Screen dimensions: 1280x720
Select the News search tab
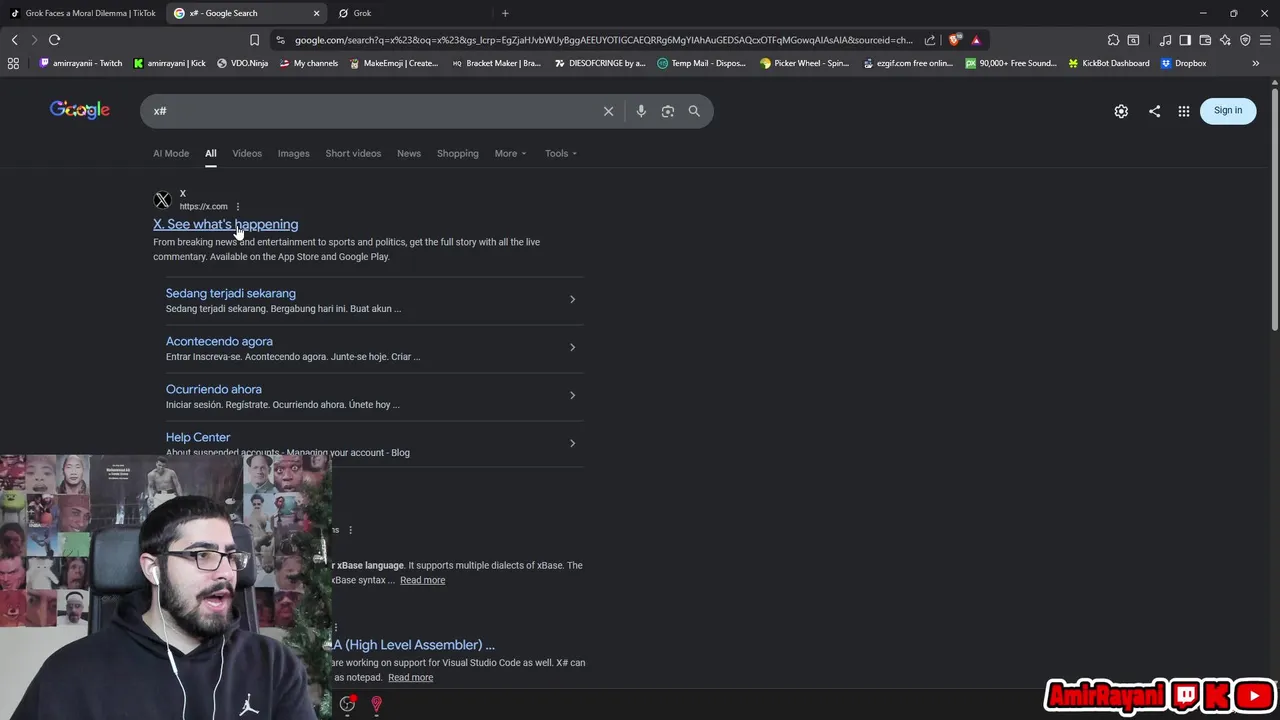pyautogui.click(x=409, y=153)
